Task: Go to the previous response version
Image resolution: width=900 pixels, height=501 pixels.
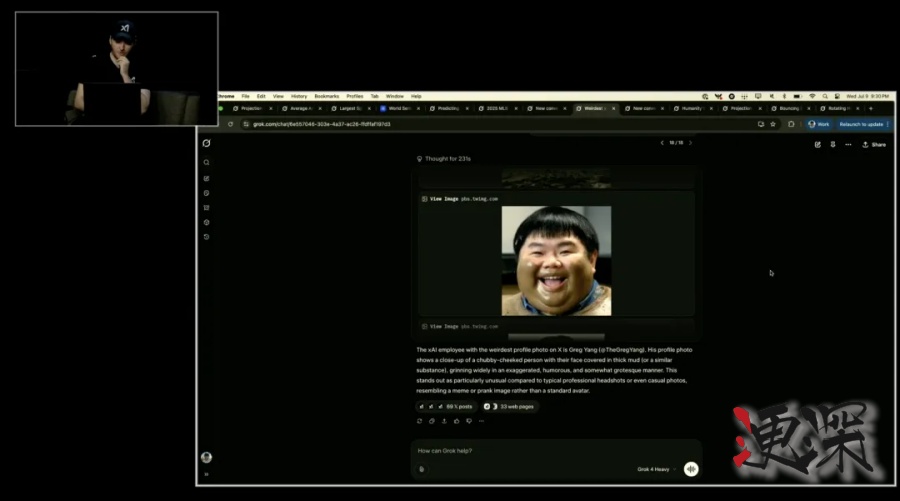Action: click(x=662, y=143)
